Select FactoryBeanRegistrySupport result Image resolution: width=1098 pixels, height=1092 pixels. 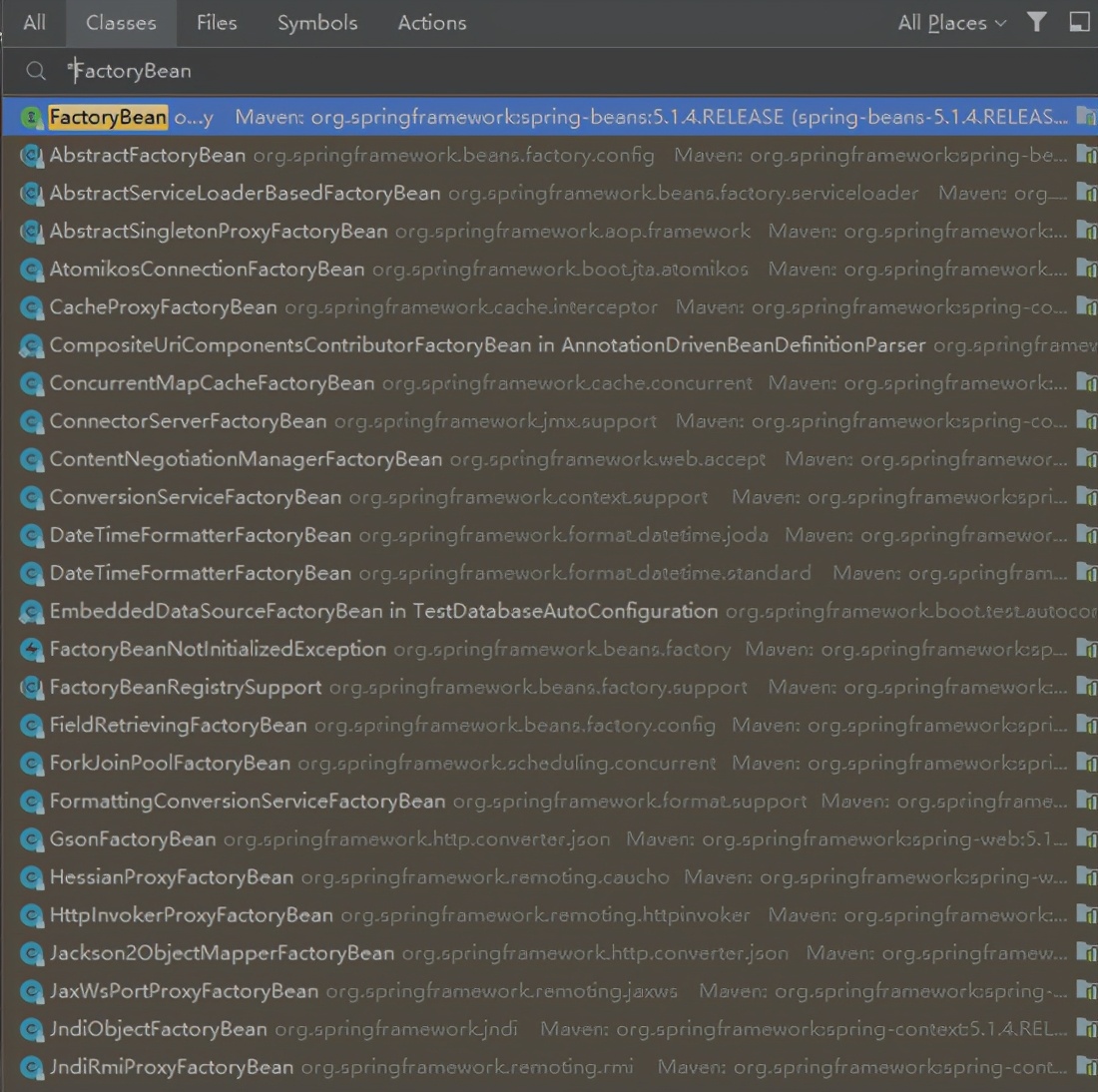click(550, 687)
